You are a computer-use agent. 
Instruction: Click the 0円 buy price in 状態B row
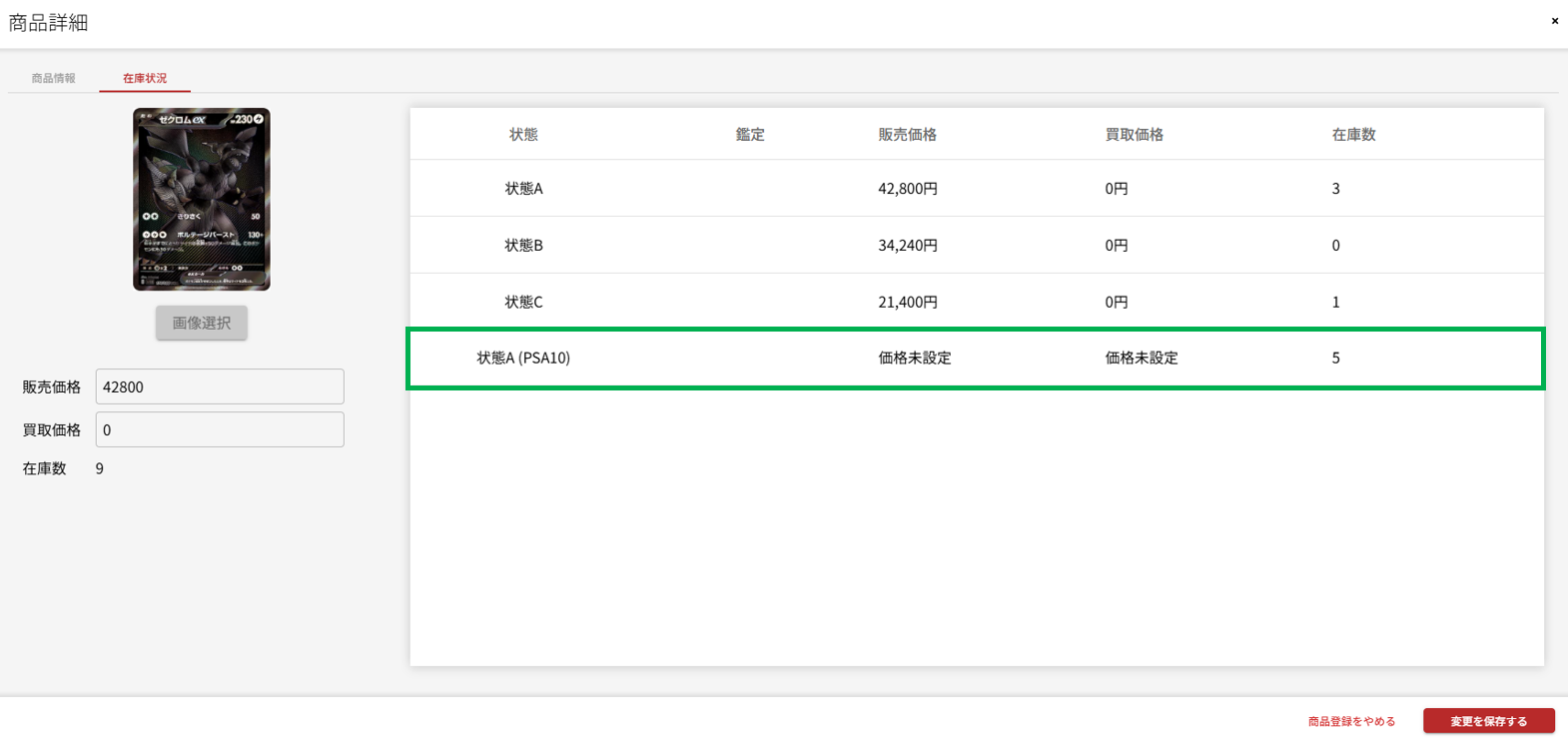click(1117, 245)
